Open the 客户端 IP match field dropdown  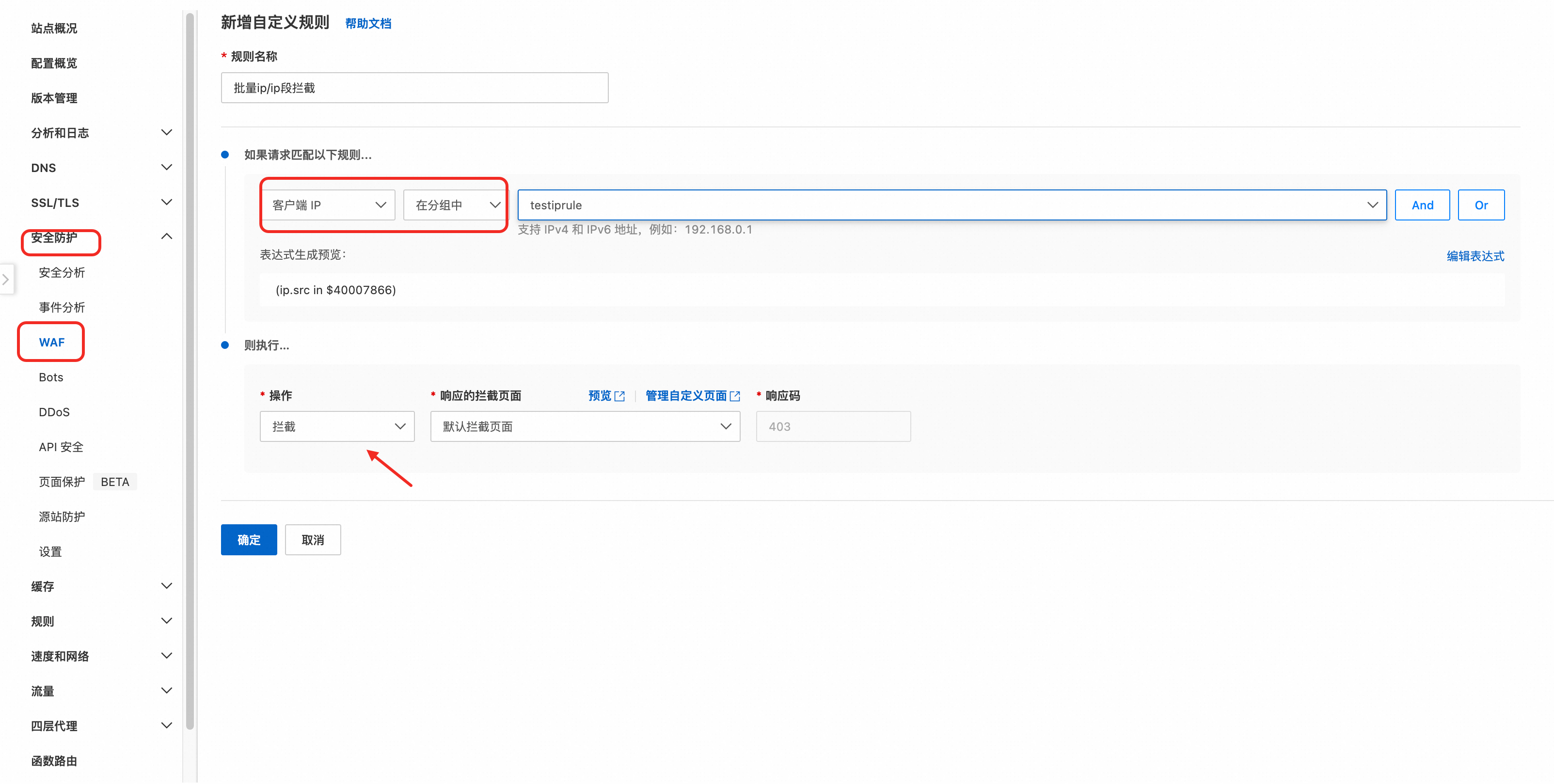pyautogui.click(x=328, y=205)
